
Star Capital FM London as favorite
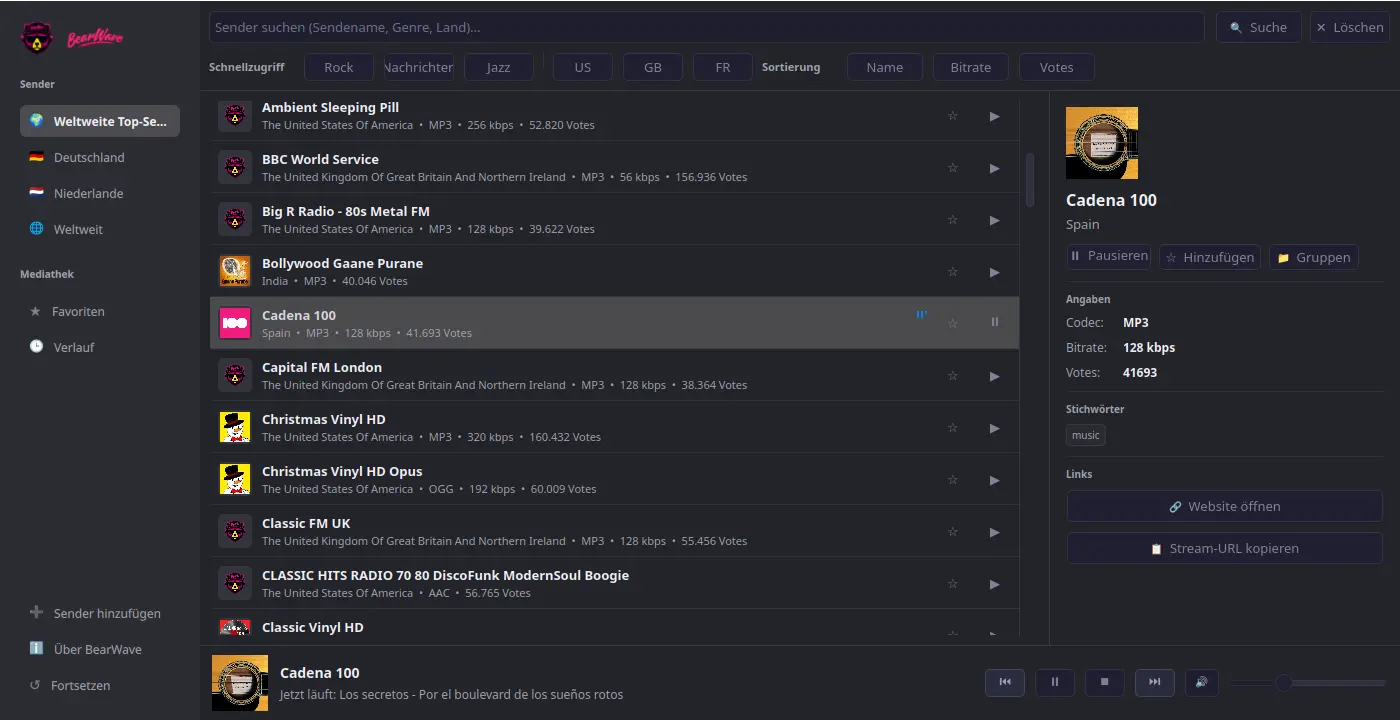pos(952,376)
